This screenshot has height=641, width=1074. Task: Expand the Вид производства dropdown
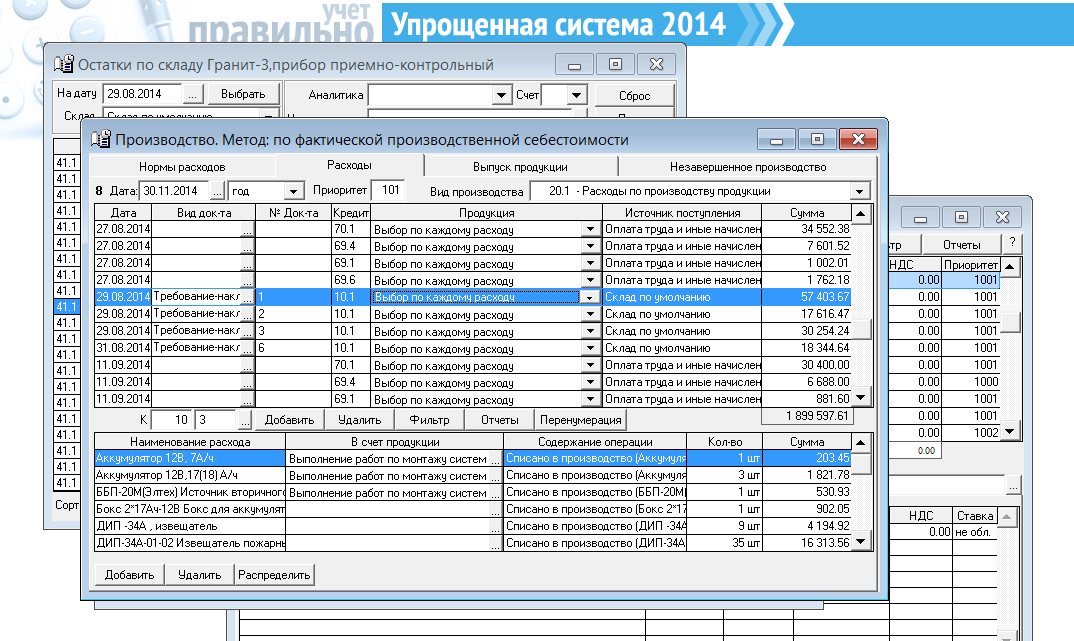click(x=860, y=190)
